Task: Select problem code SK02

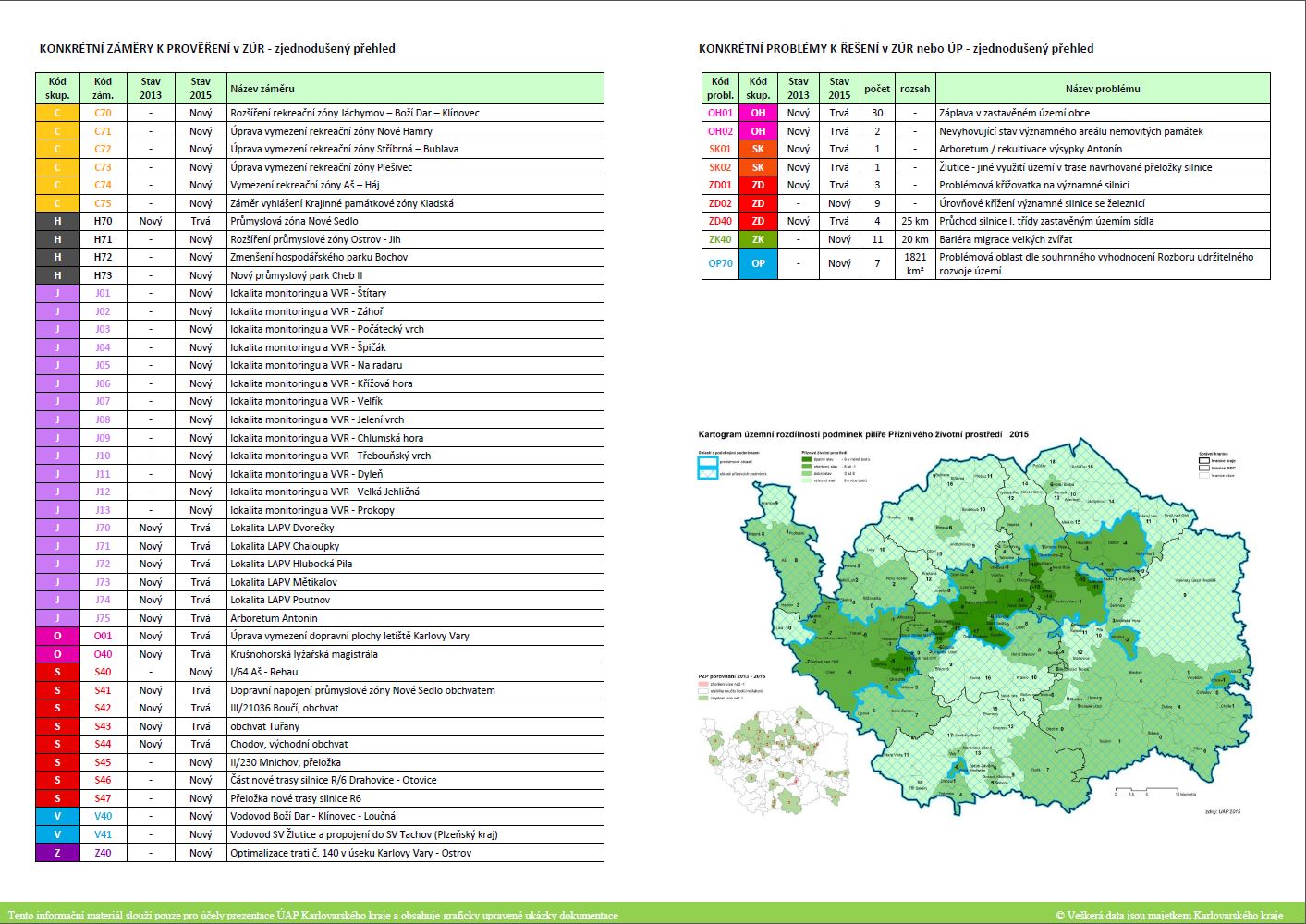Action: click(720, 167)
